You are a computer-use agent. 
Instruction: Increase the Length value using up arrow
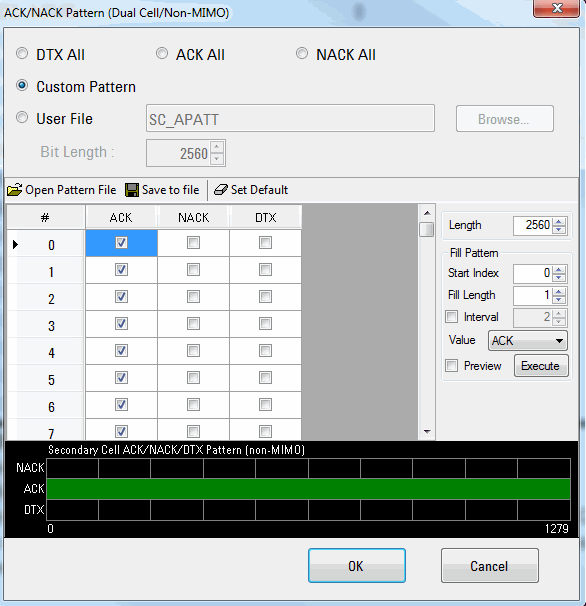pos(559,221)
